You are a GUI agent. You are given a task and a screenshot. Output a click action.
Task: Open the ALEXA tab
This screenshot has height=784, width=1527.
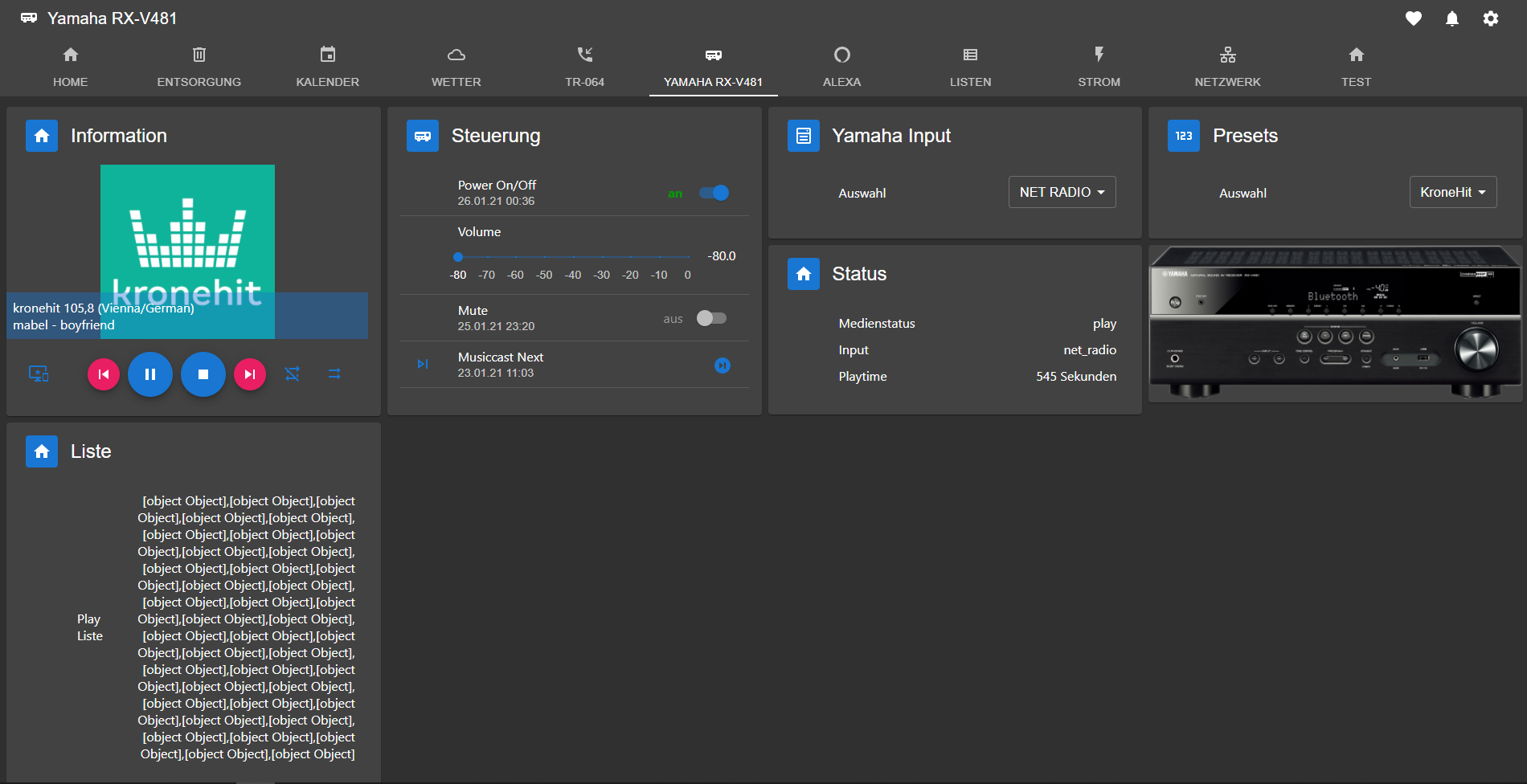842,66
